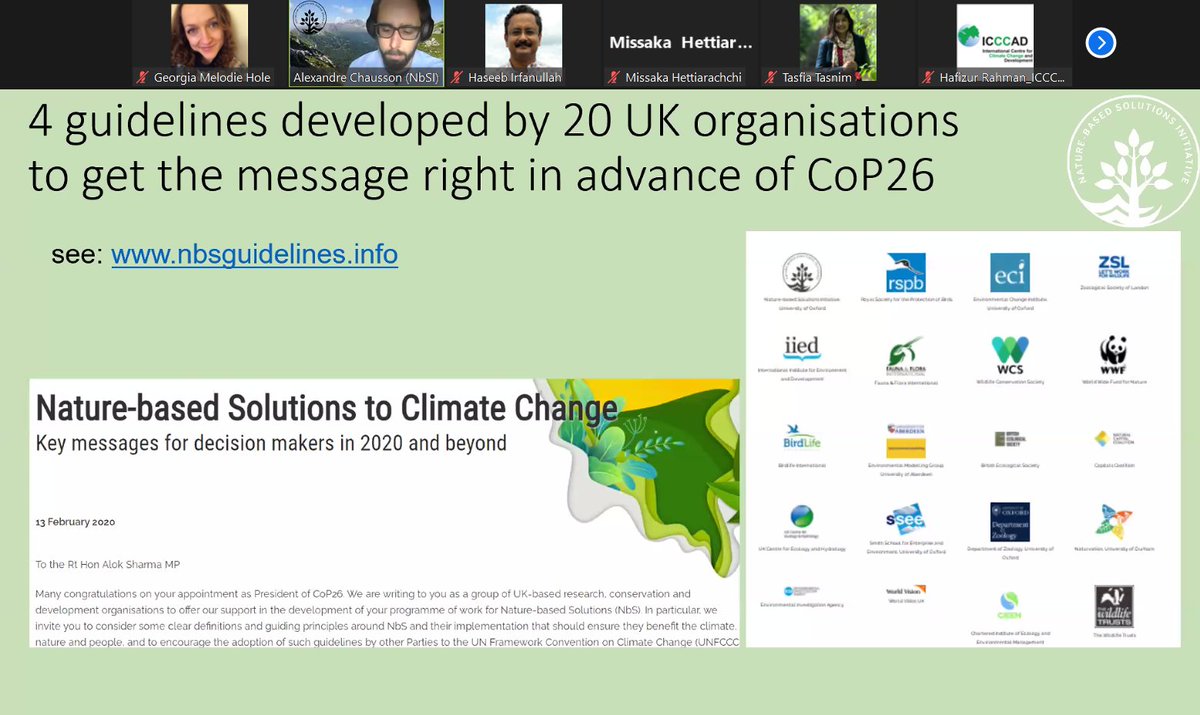
Task: Click the ZSL logo
Action: pos(1113,268)
